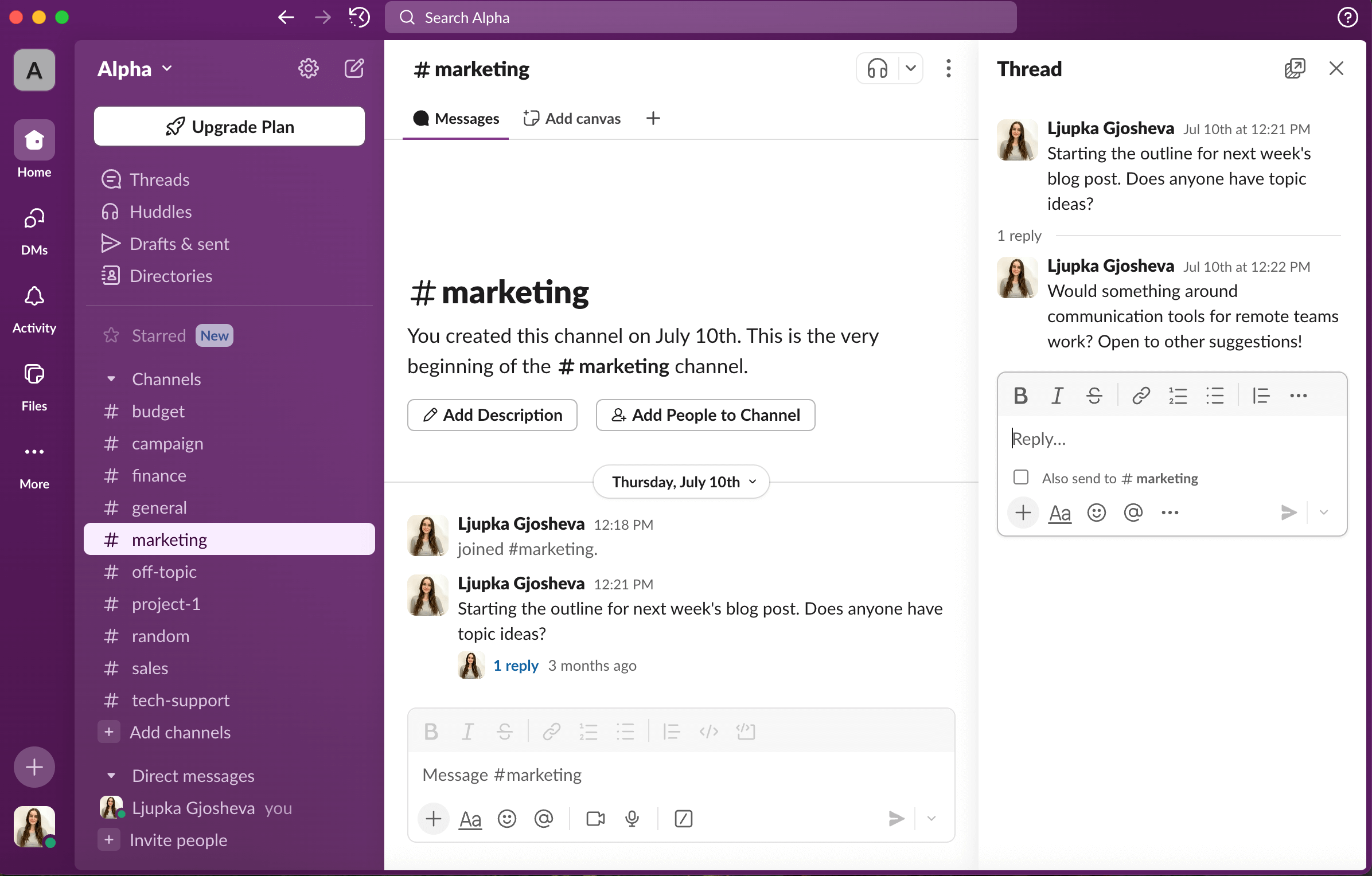
Task: Click the Search Alpha field
Action: pos(700,17)
